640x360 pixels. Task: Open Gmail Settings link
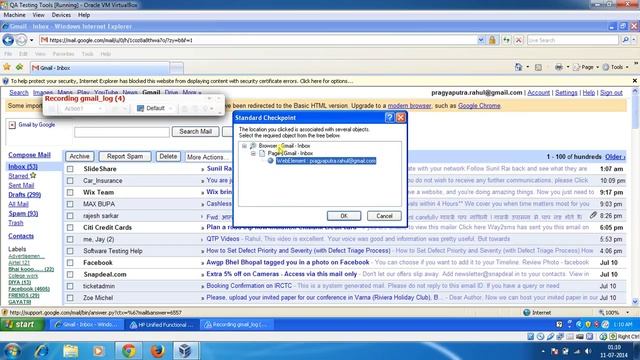566,93
